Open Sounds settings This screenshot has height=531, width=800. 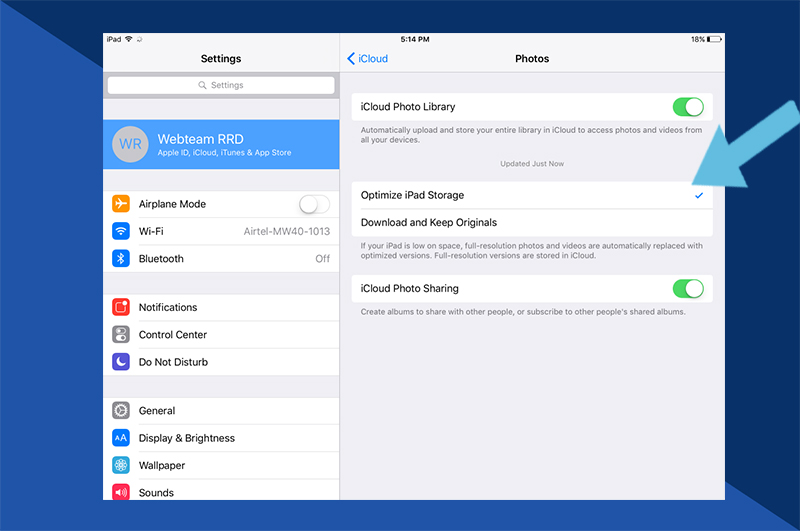(221, 490)
